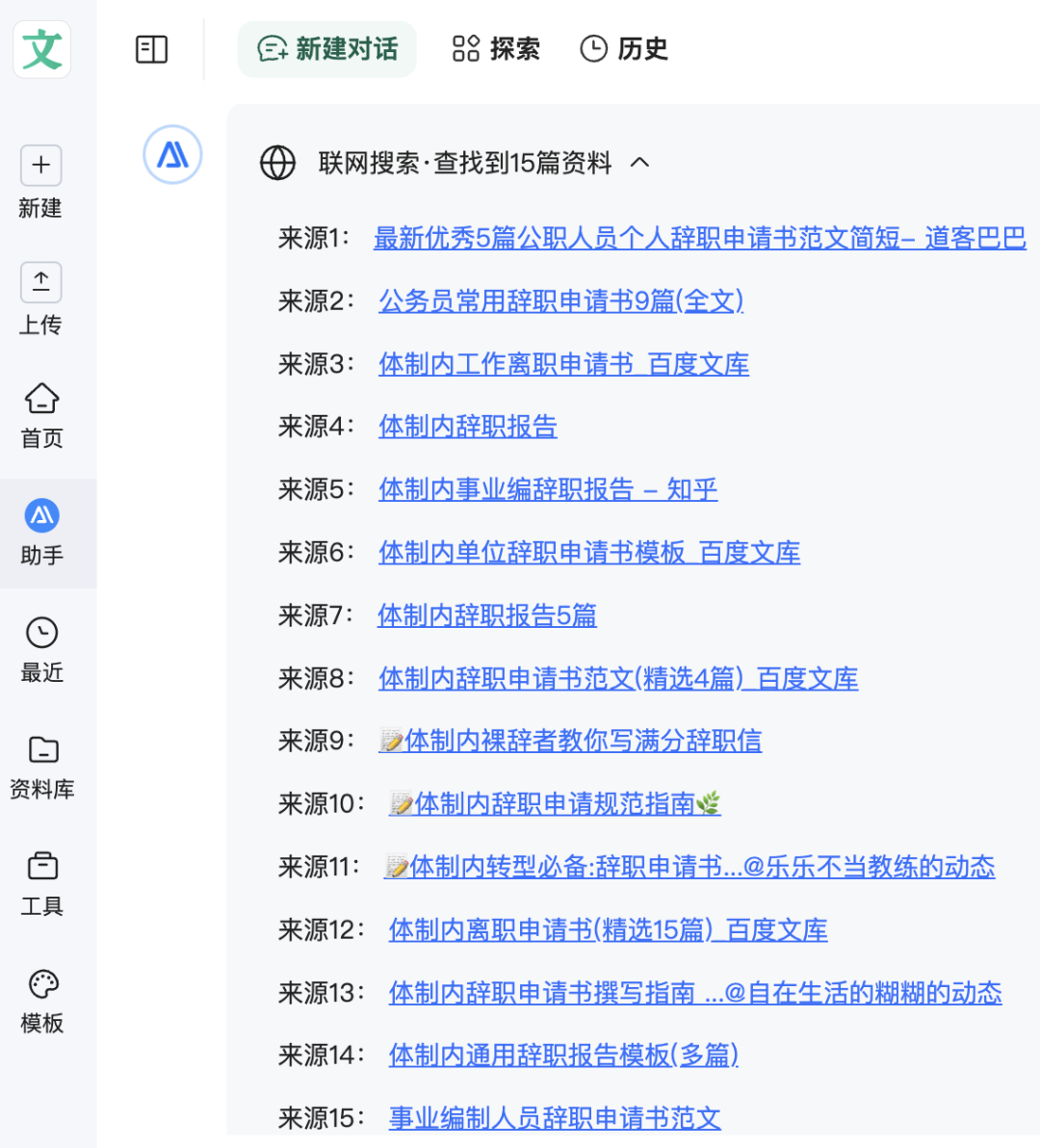
Task: Click the 来源15： label
Action: pos(322,1118)
